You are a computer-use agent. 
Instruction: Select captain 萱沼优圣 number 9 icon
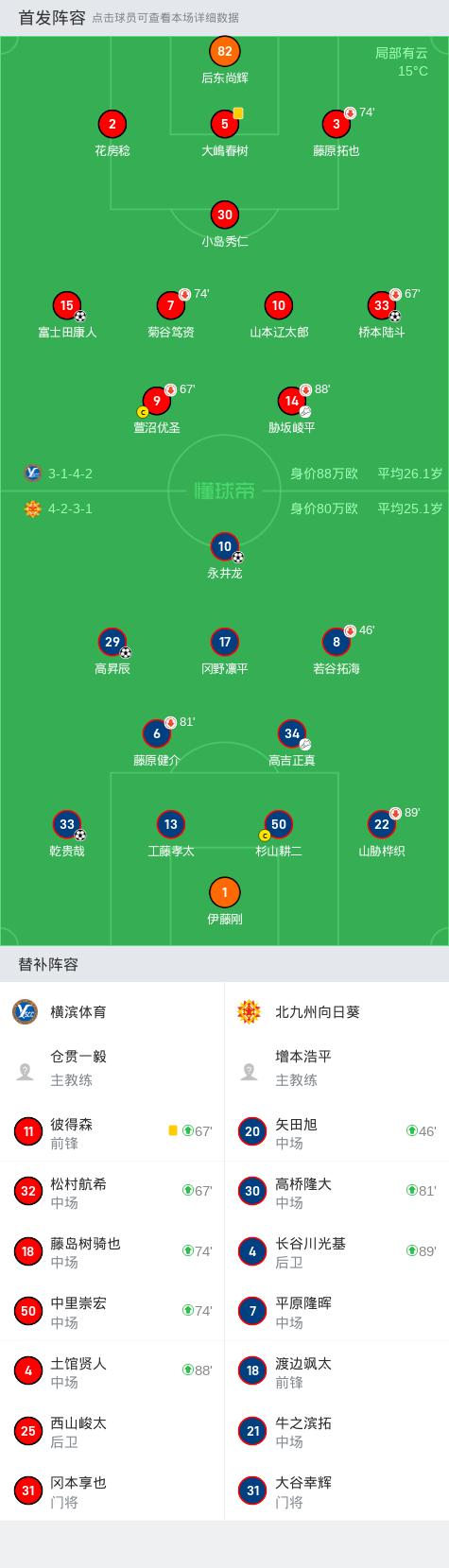pyautogui.click(x=157, y=401)
